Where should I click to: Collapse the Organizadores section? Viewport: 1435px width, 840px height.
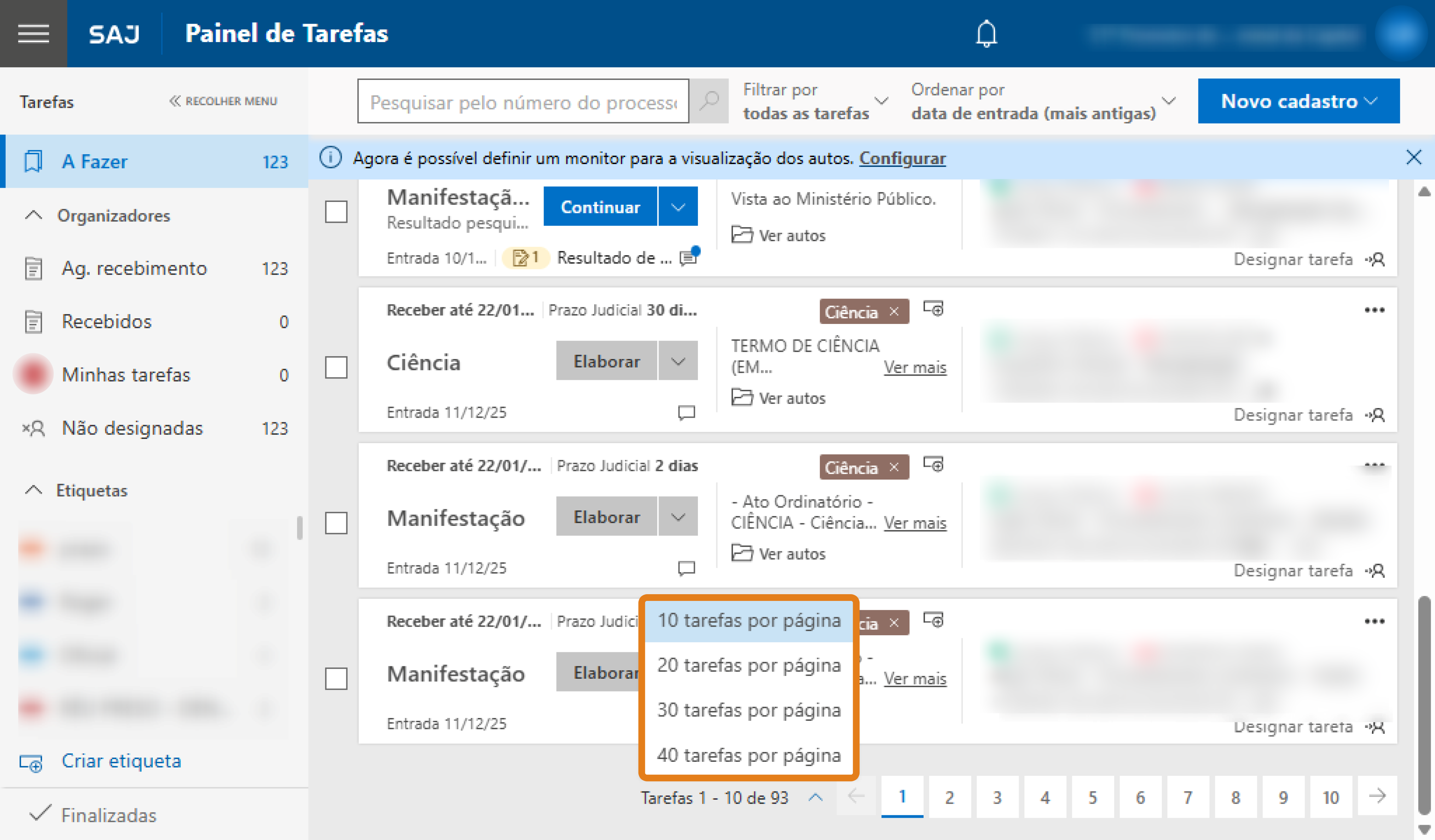[x=34, y=215]
